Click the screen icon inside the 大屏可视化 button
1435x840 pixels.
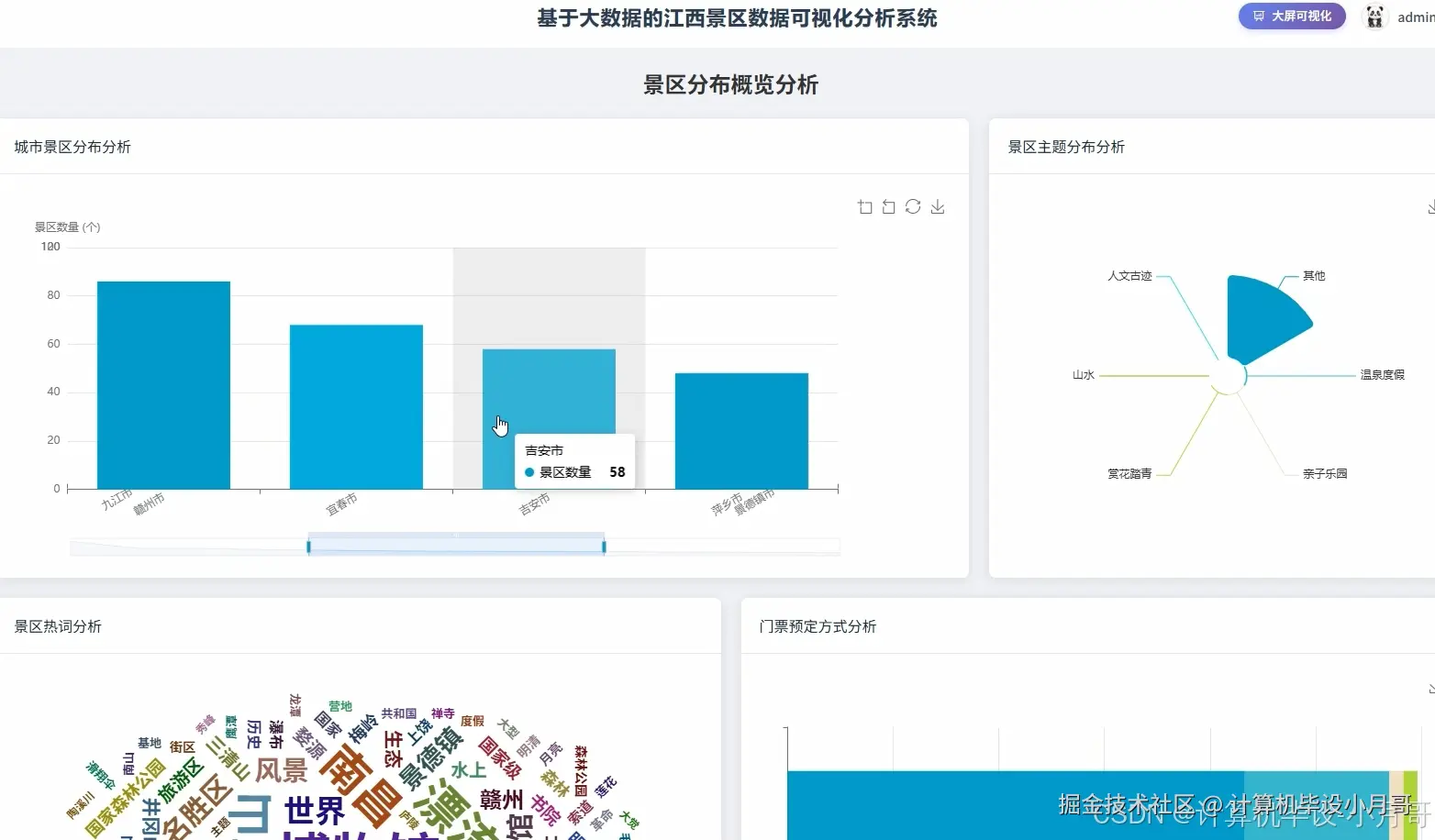click(x=1259, y=16)
